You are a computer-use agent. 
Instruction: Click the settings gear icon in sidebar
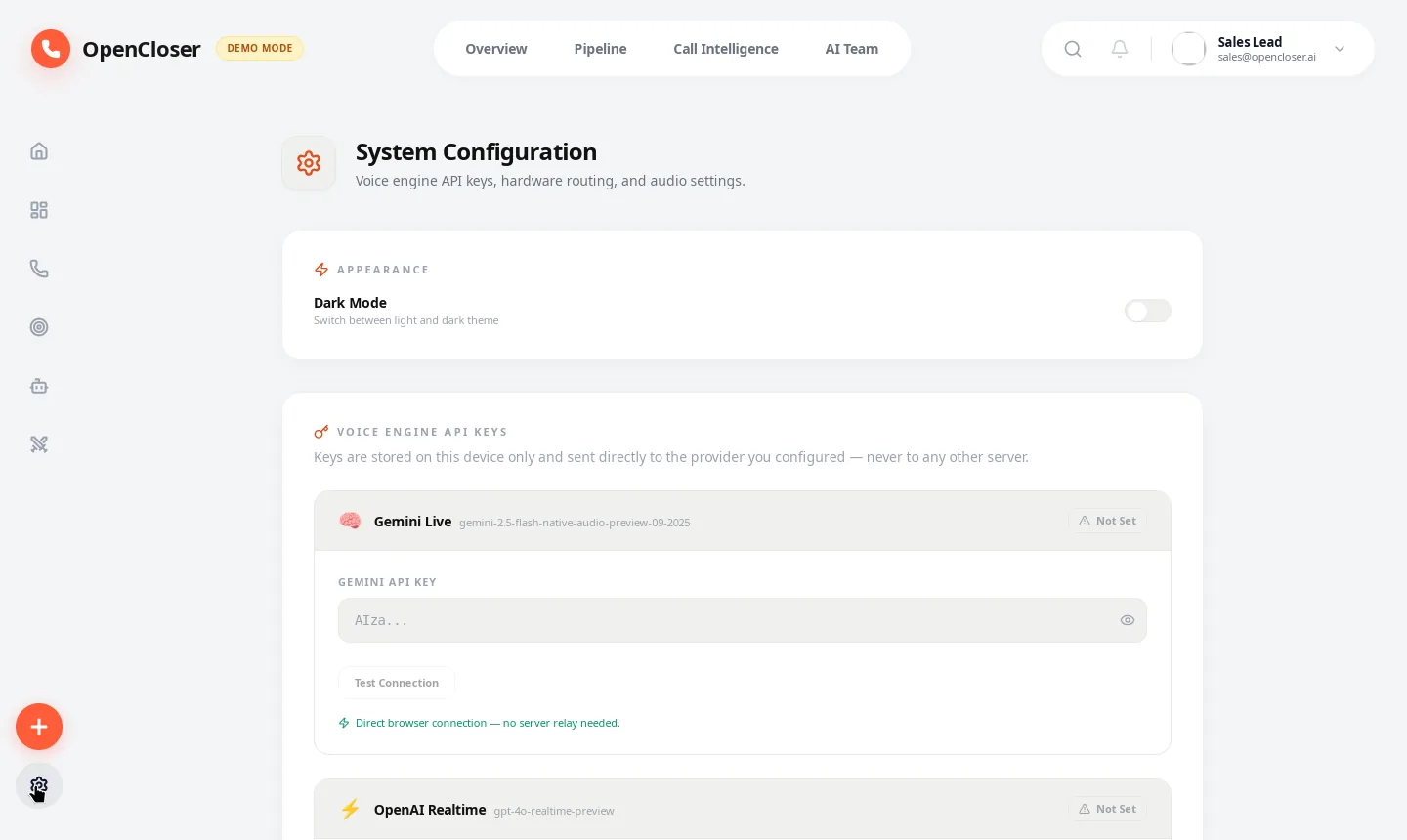click(x=39, y=786)
